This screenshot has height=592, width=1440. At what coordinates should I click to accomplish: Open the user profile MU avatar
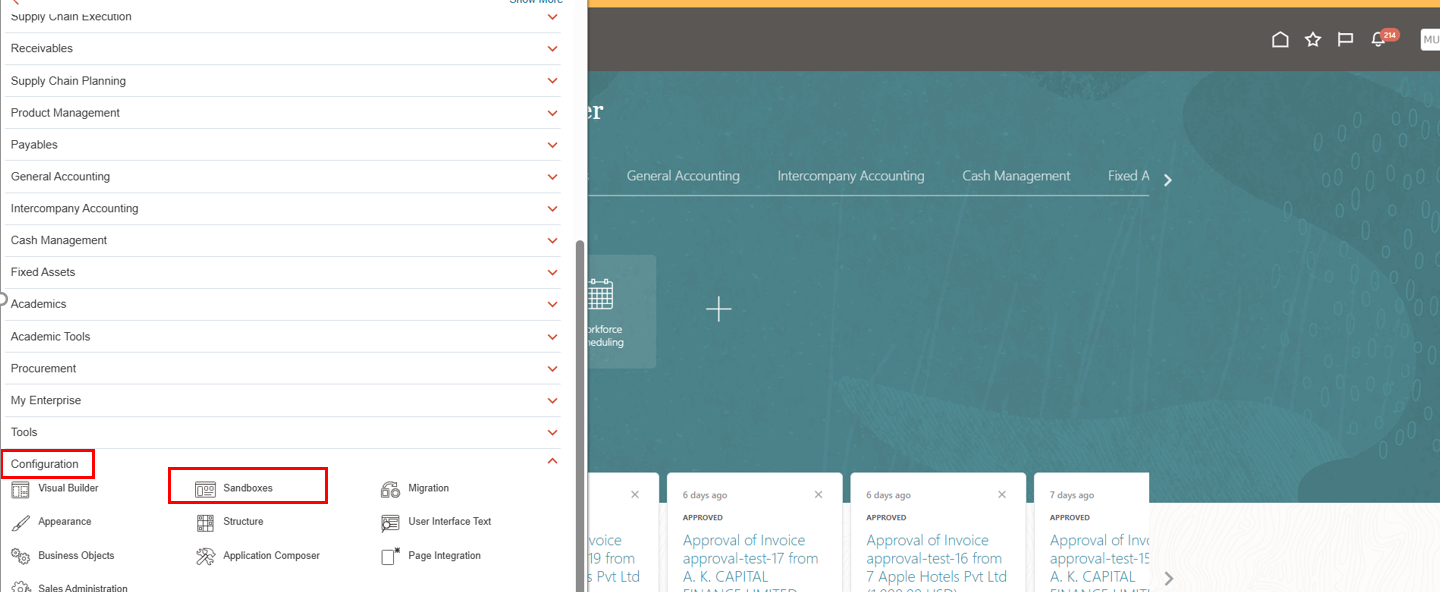tap(1430, 40)
